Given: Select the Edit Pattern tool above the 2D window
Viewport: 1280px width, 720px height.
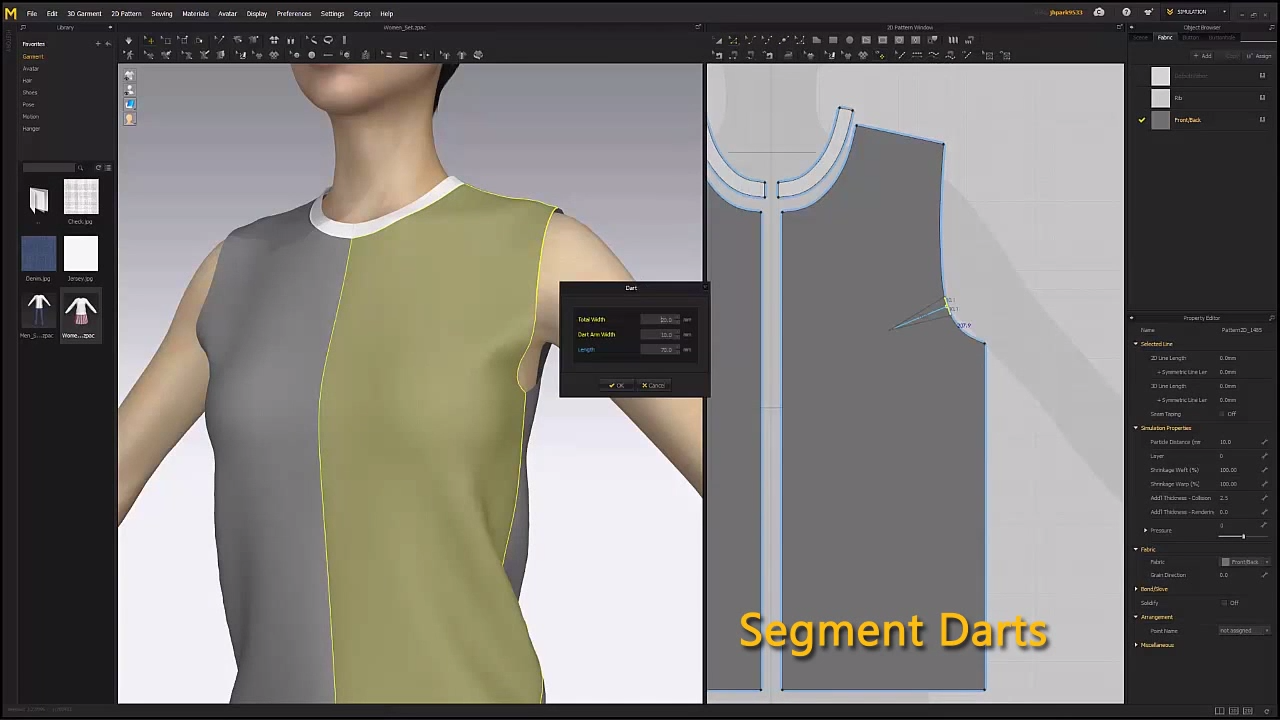Looking at the screenshot, I should coord(733,40).
